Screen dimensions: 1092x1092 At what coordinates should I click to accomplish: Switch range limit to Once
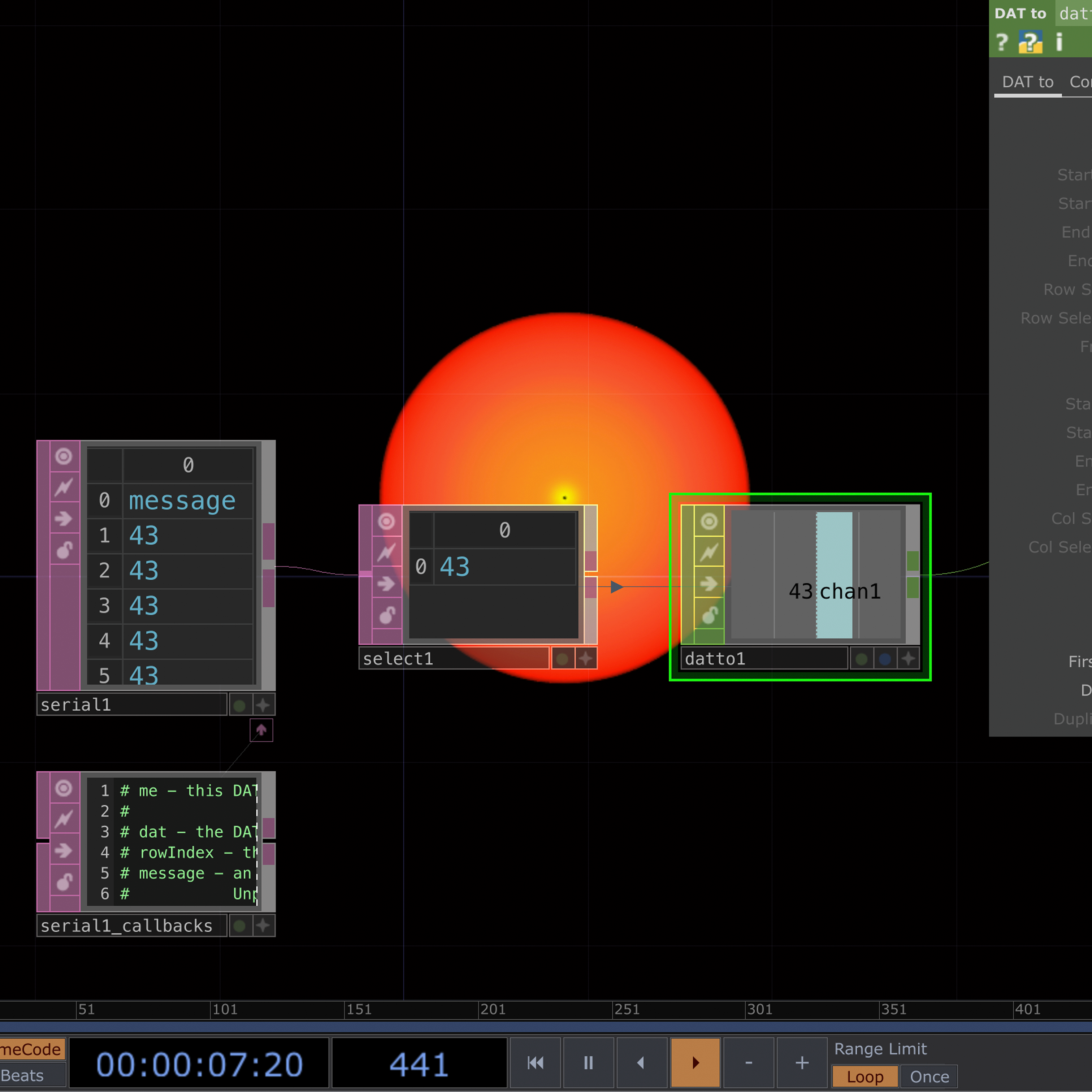pyautogui.click(x=929, y=1076)
